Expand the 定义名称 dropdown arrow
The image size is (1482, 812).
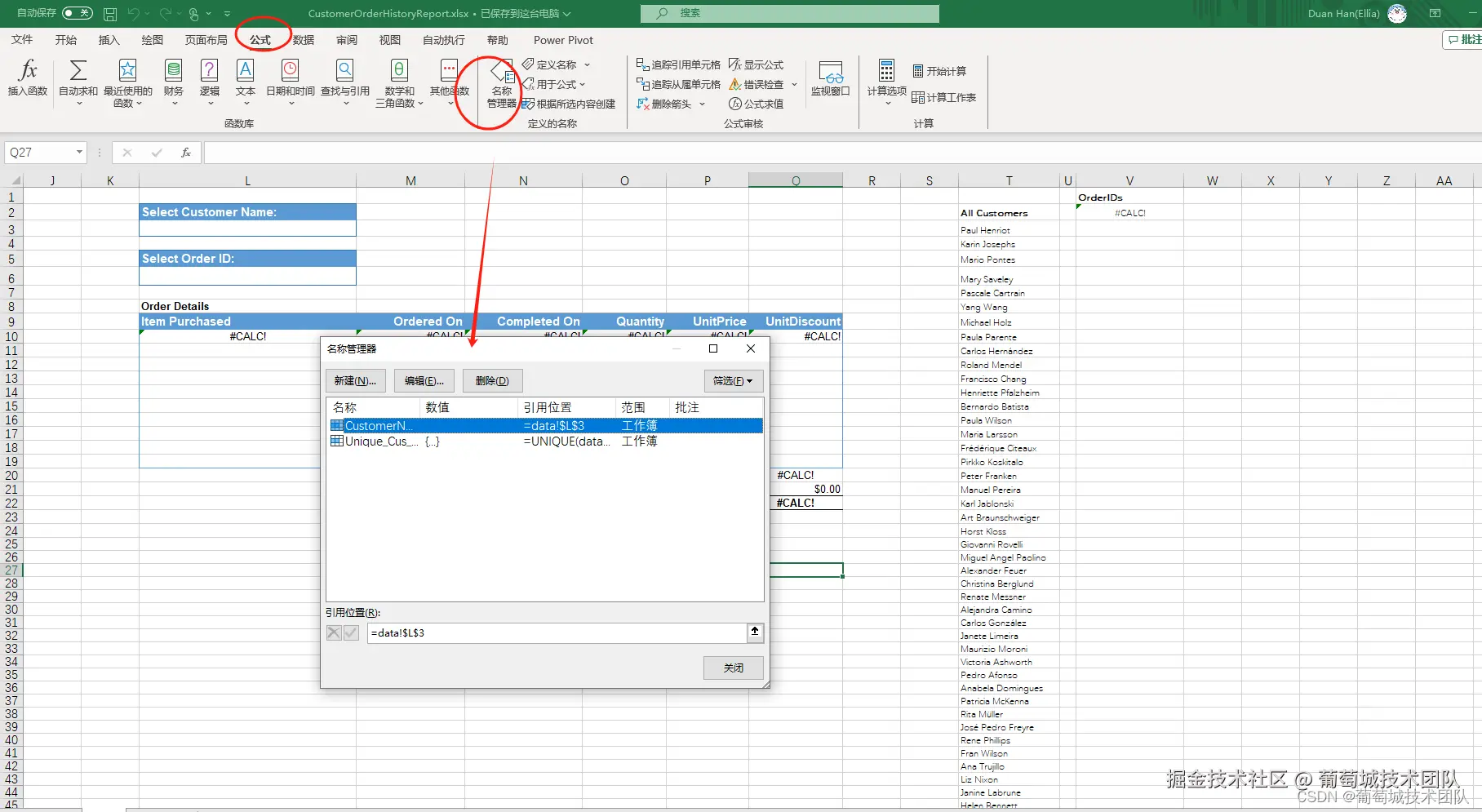click(587, 64)
